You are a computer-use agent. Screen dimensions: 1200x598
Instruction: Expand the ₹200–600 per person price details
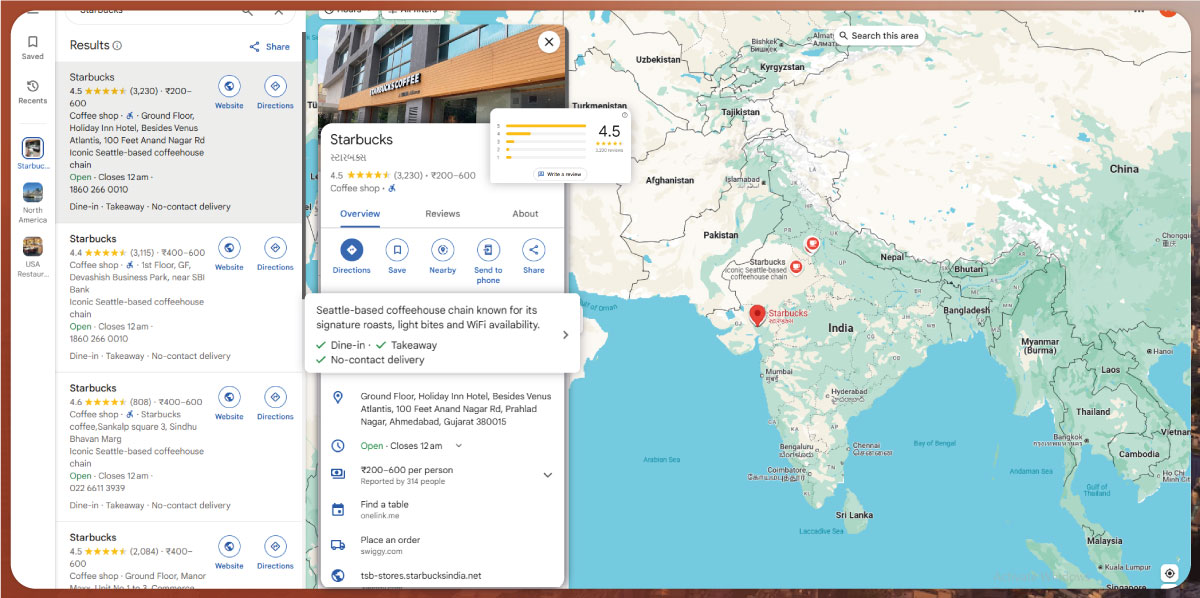tap(548, 475)
